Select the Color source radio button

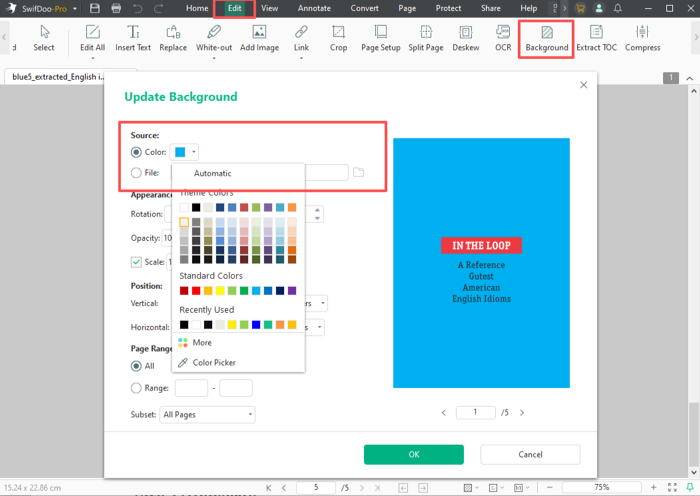136,152
